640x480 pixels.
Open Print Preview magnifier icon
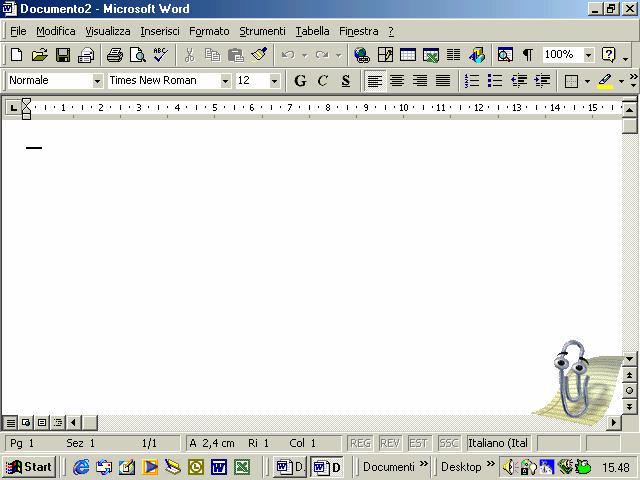pyautogui.click(x=138, y=55)
